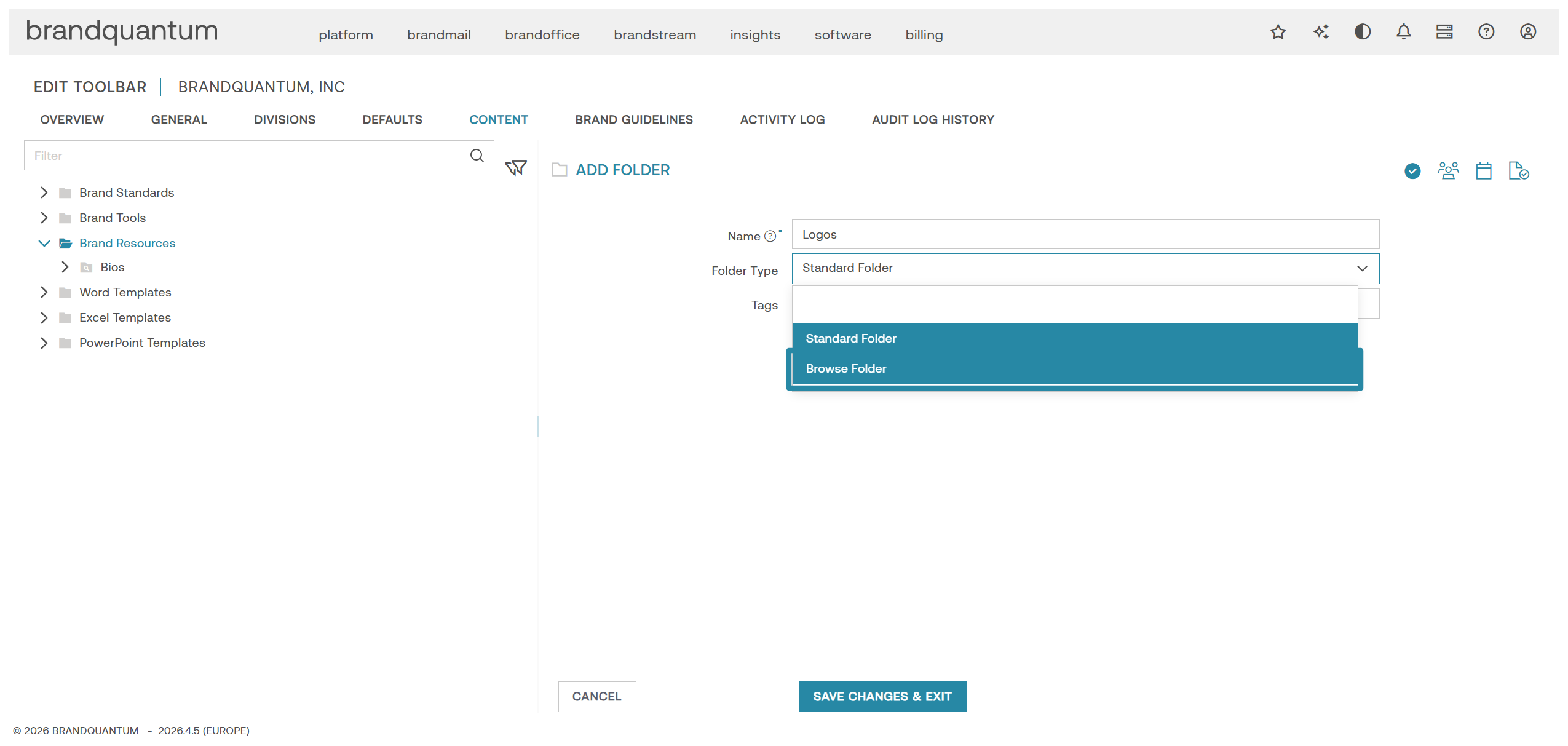Screen dimensions: 1568x746
Task: Click the server stack icon
Action: pos(1444,32)
